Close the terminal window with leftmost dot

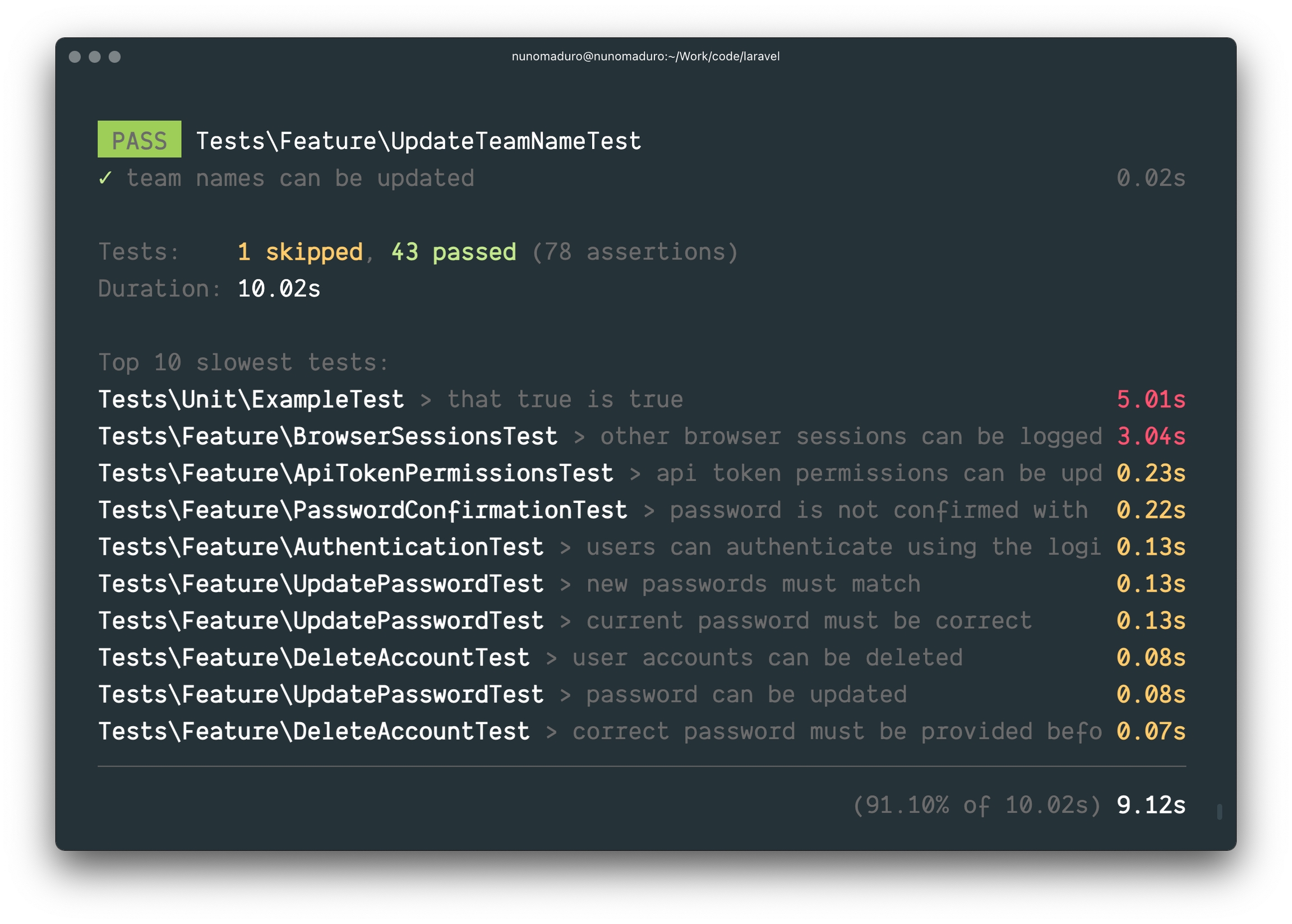(x=75, y=56)
